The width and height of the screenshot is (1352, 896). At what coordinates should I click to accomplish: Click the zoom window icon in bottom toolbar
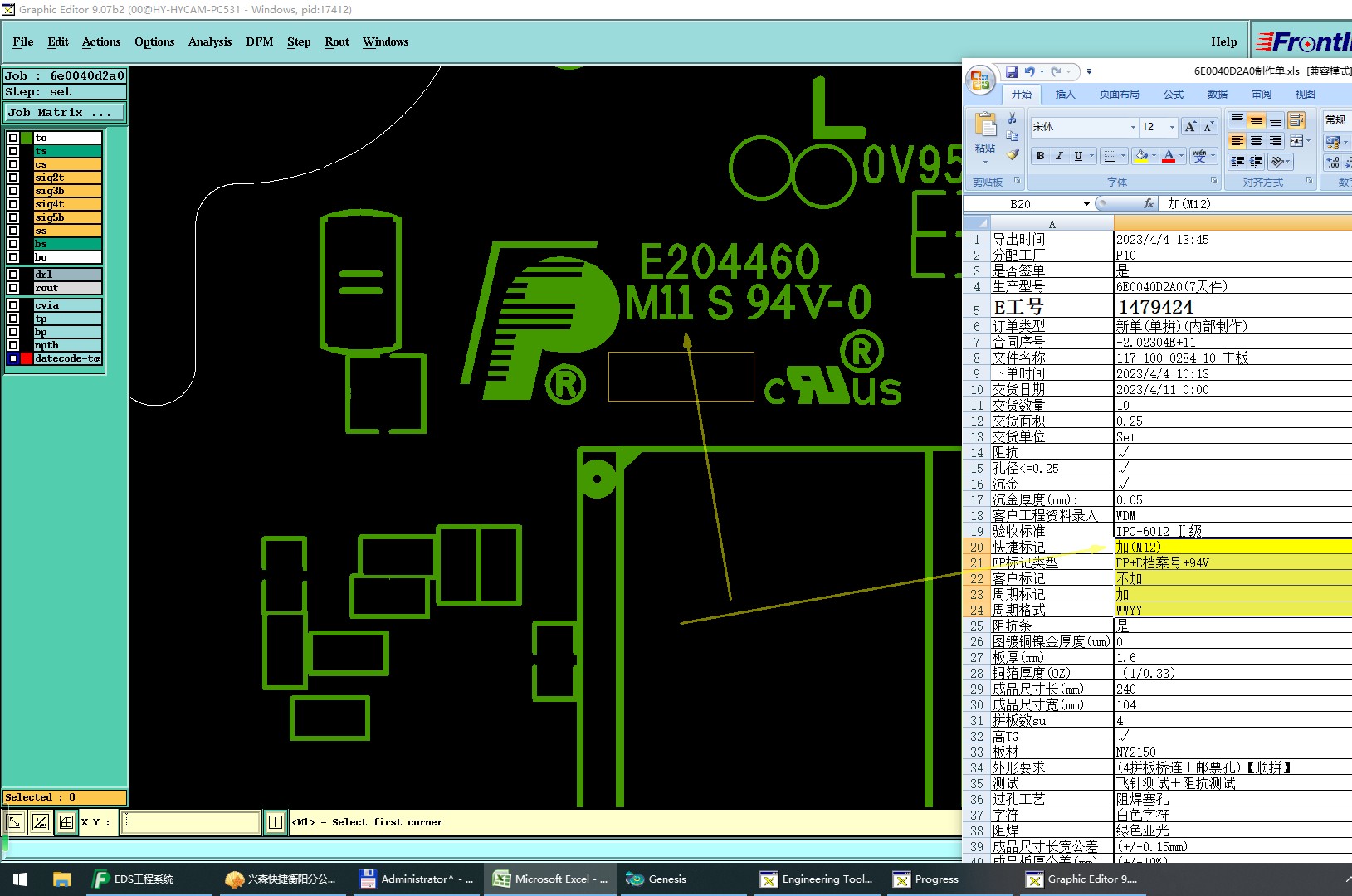click(14, 822)
